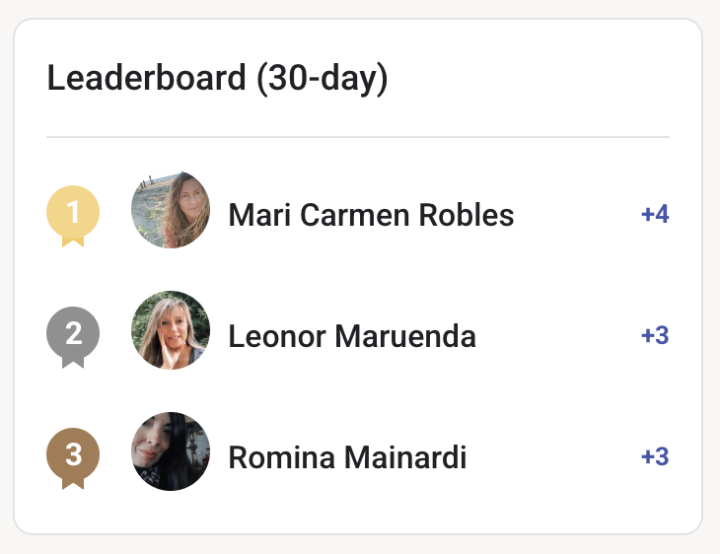Click Leonor Maruenda's +3 points score
This screenshot has width=720, height=554.
click(x=655, y=335)
